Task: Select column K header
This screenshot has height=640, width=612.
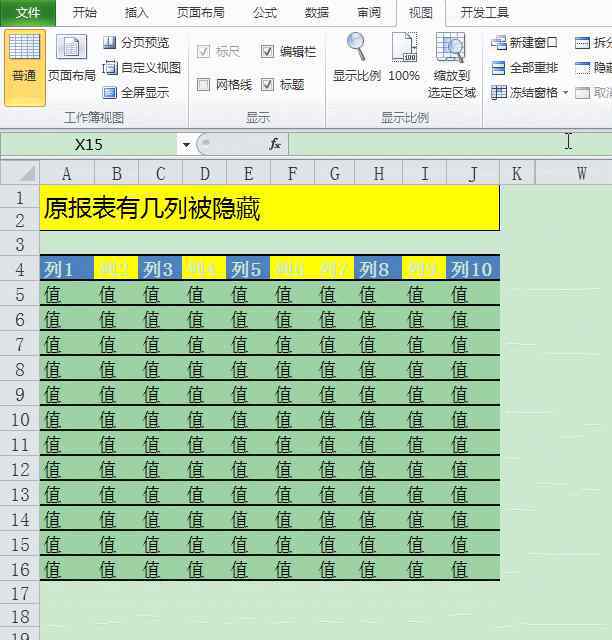Action: (517, 174)
